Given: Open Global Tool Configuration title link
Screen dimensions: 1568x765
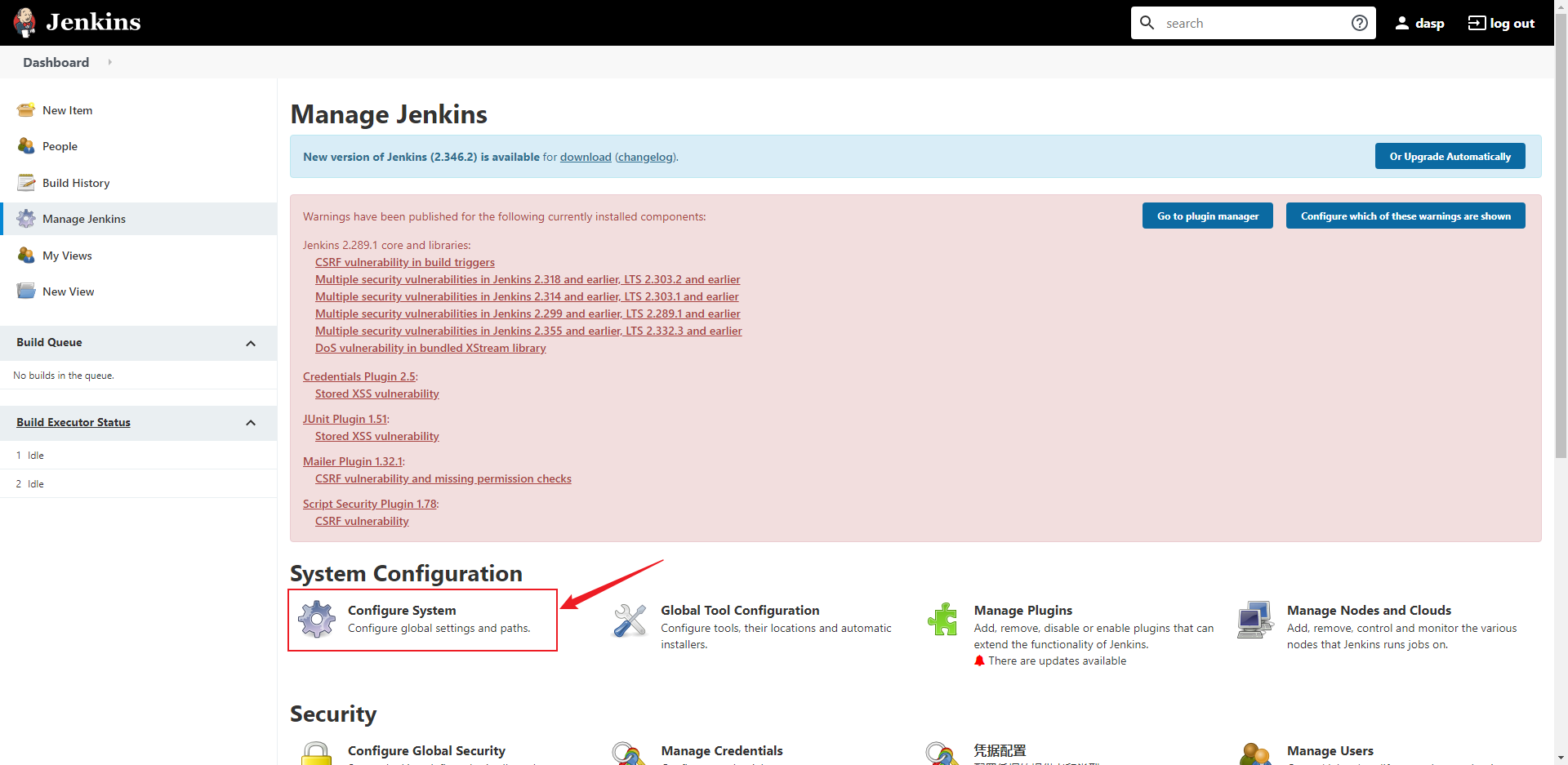Looking at the screenshot, I should [x=740, y=610].
